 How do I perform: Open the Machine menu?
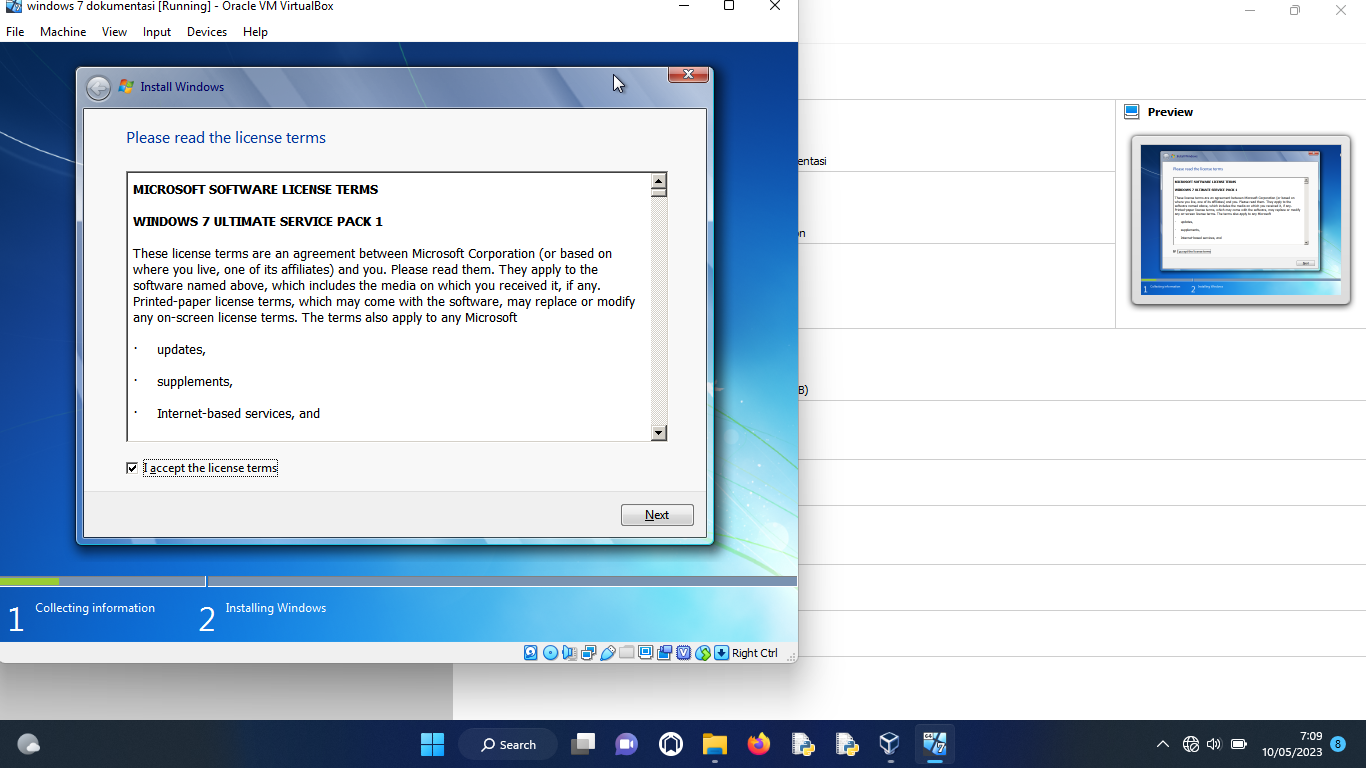click(x=63, y=32)
